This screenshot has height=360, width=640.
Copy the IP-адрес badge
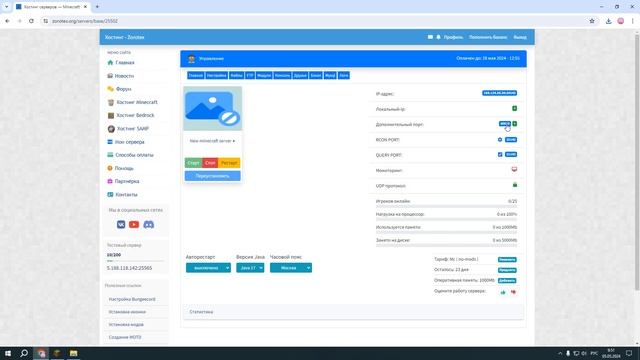[499, 93]
